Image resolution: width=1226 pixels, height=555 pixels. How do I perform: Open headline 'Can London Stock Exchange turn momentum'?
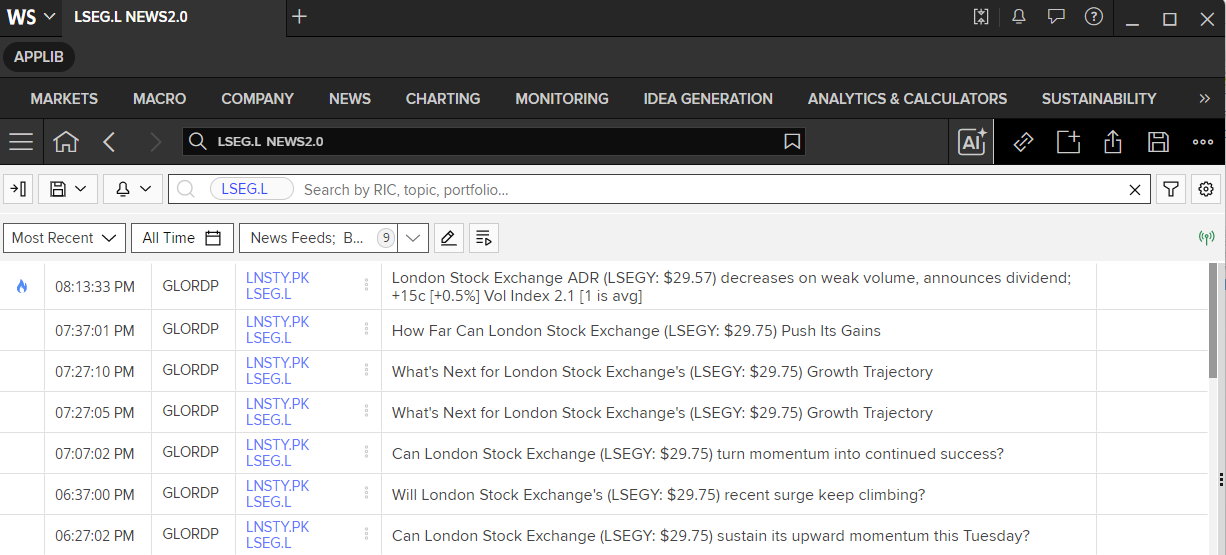(x=698, y=454)
